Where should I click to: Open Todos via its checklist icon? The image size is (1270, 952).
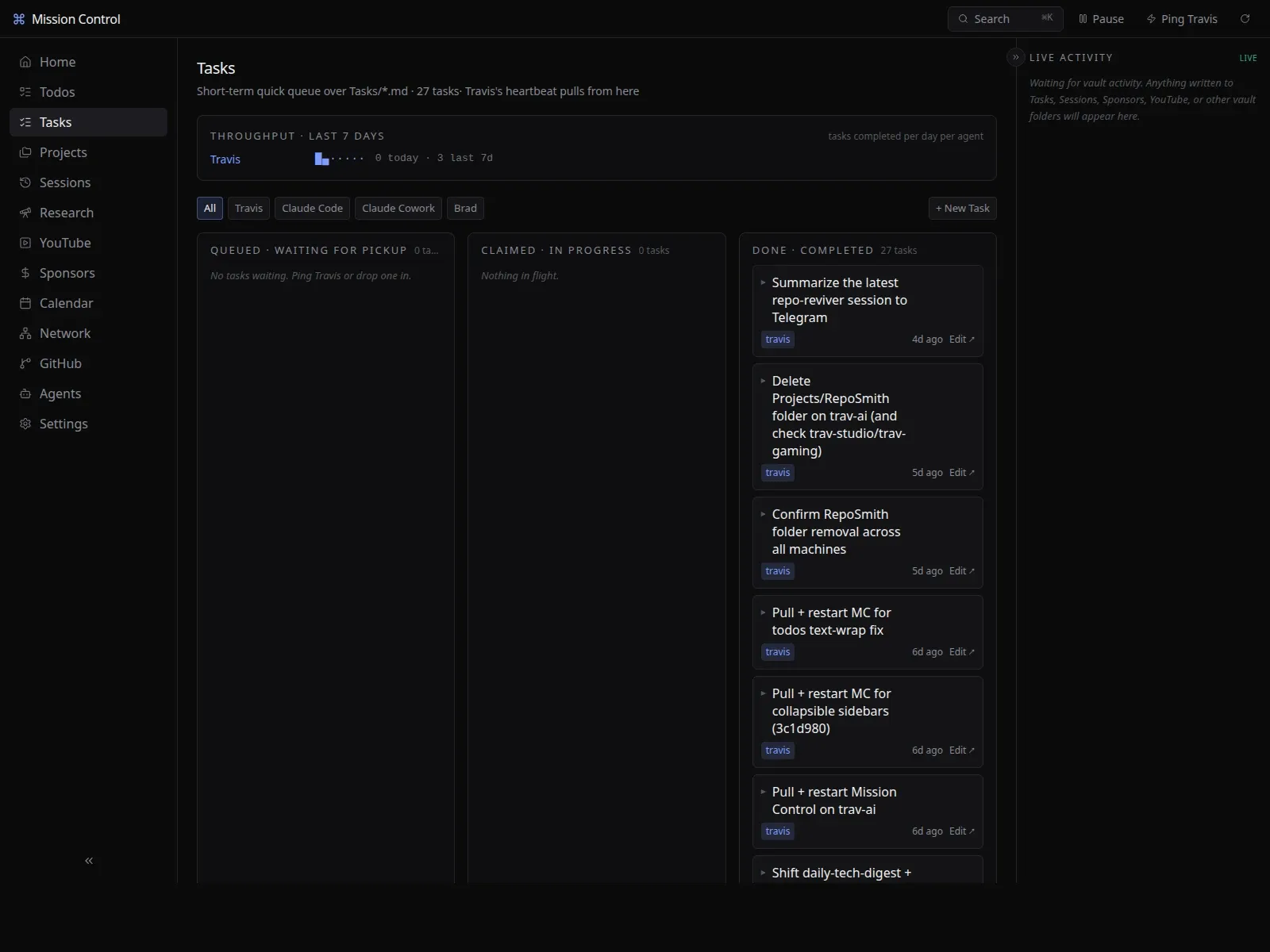25,92
